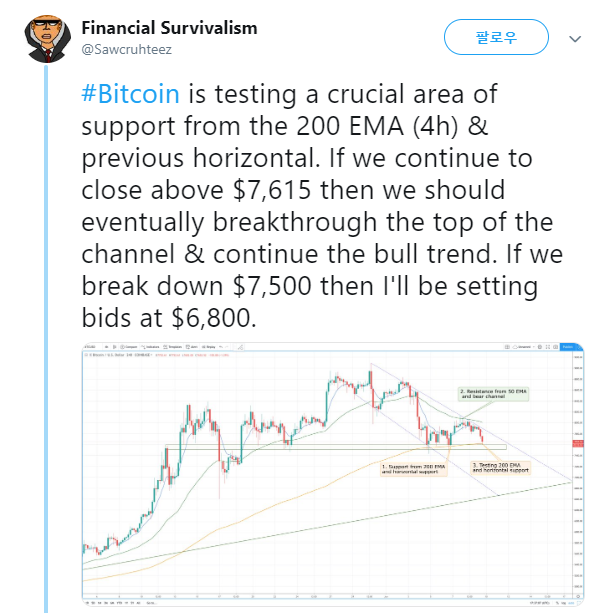The height and width of the screenshot is (613, 600).
Task: Open chart Templates in the toolbar
Action: click(173, 347)
